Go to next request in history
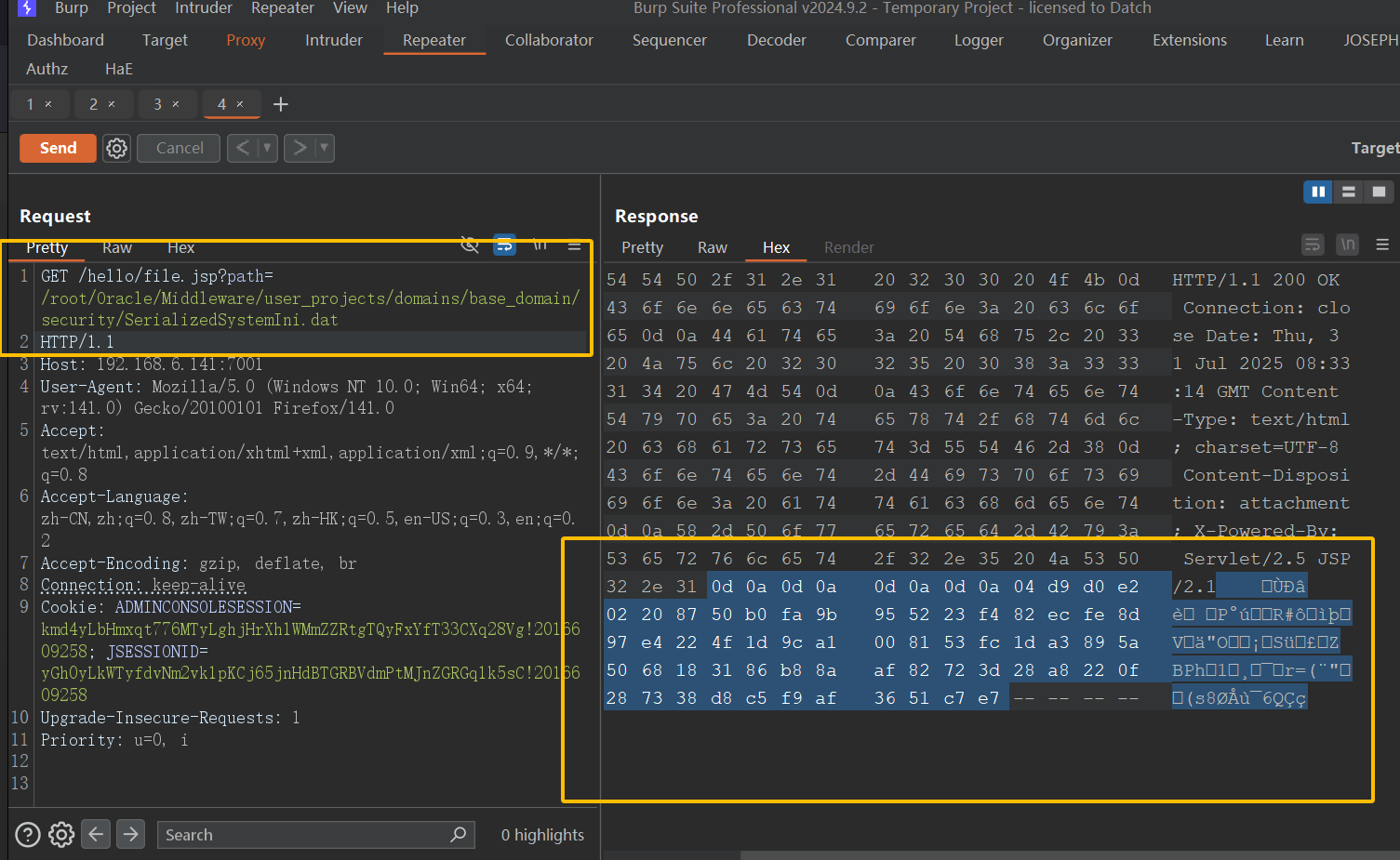The image size is (1400, 860). coord(300,148)
